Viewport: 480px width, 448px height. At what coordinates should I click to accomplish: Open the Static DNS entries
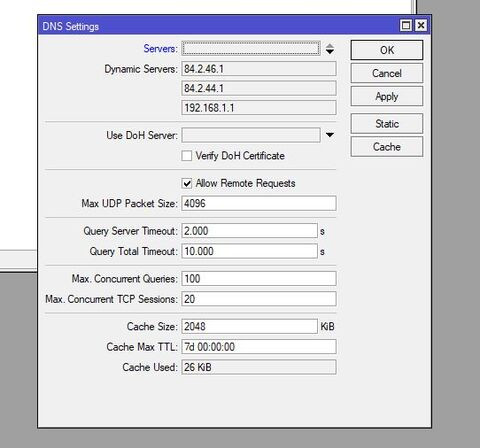coord(387,124)
